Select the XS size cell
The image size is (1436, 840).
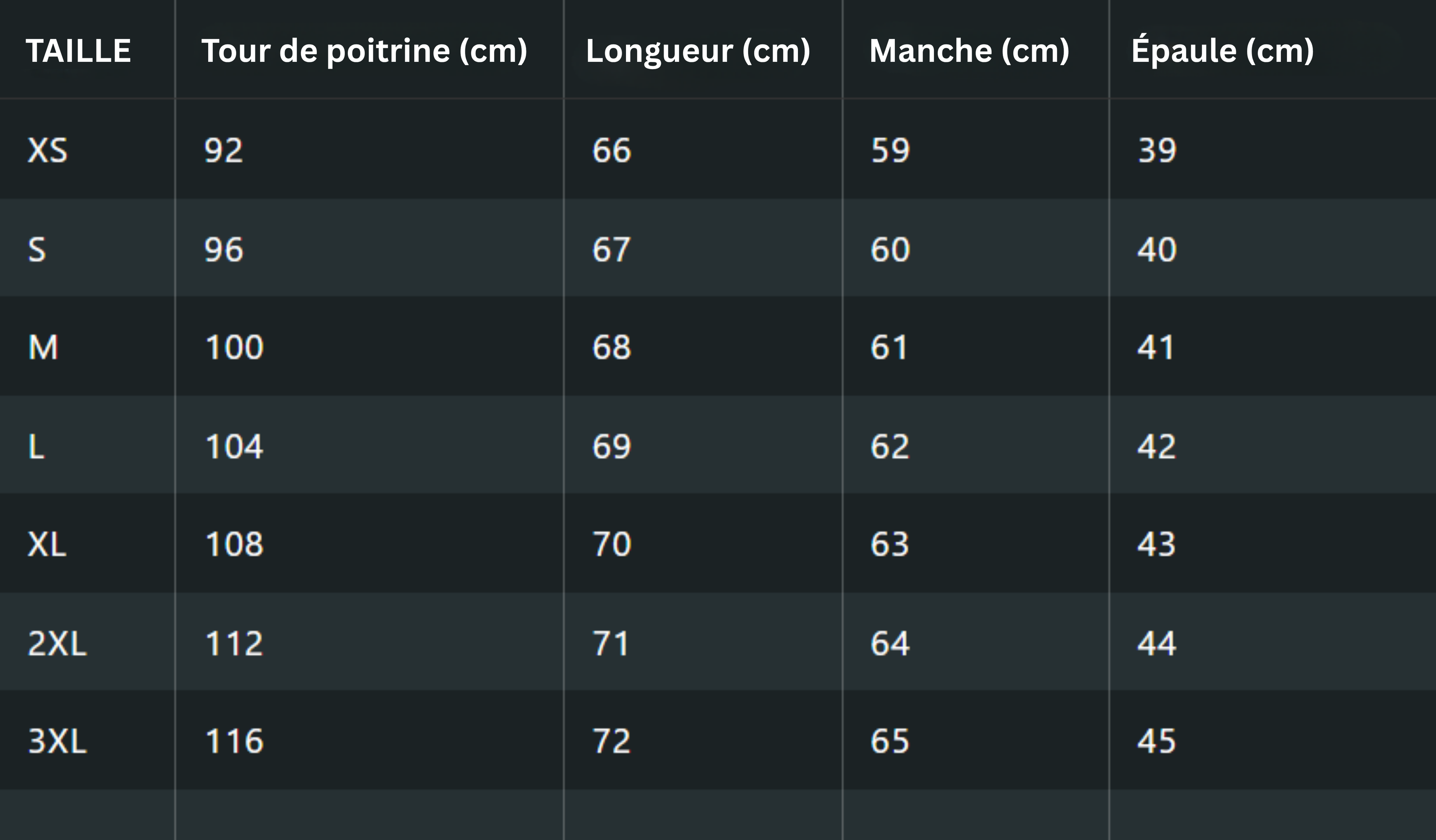47,151
